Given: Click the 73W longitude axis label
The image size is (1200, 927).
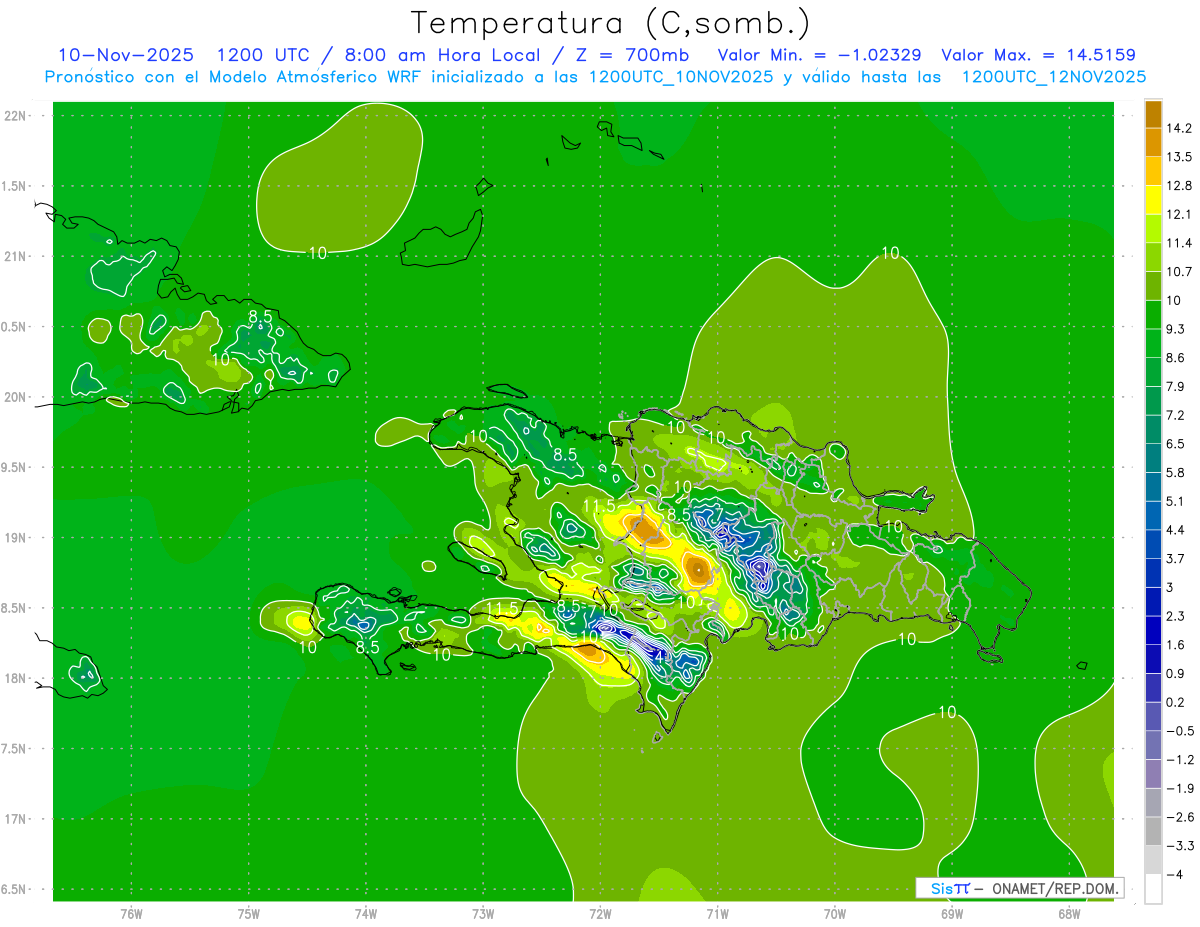Looking at the screenshot, I should [483, 913].
